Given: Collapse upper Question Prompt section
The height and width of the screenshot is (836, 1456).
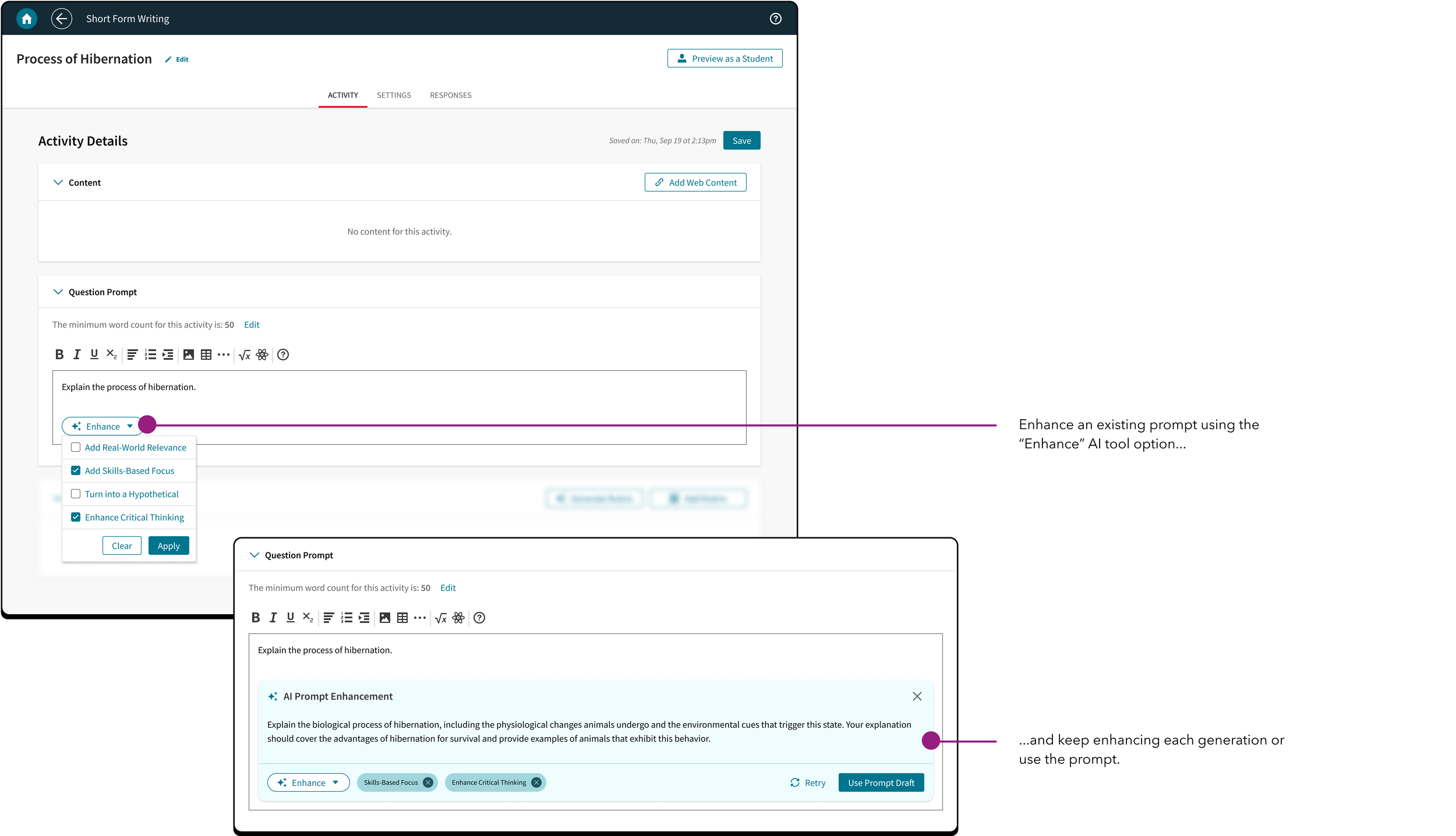Looking at the screenshot, I should coord(58,292).
